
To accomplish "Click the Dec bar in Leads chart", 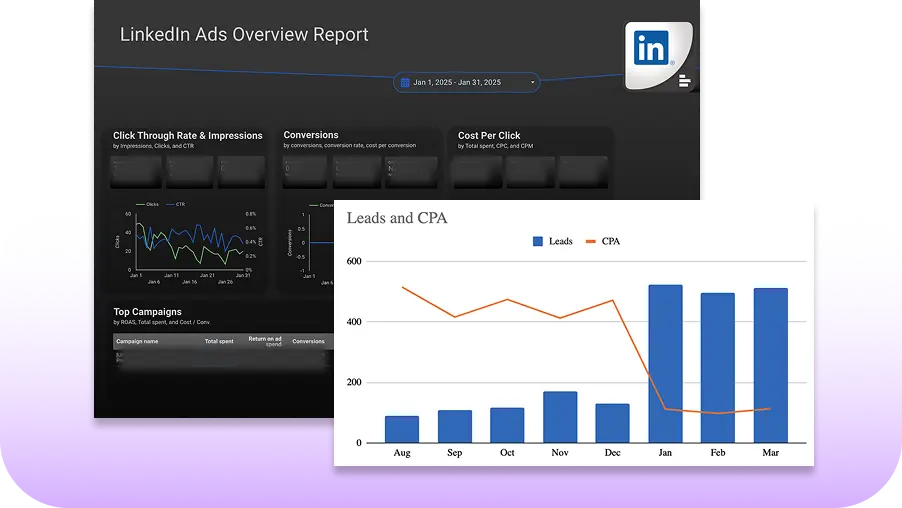I will coord(613,423).
